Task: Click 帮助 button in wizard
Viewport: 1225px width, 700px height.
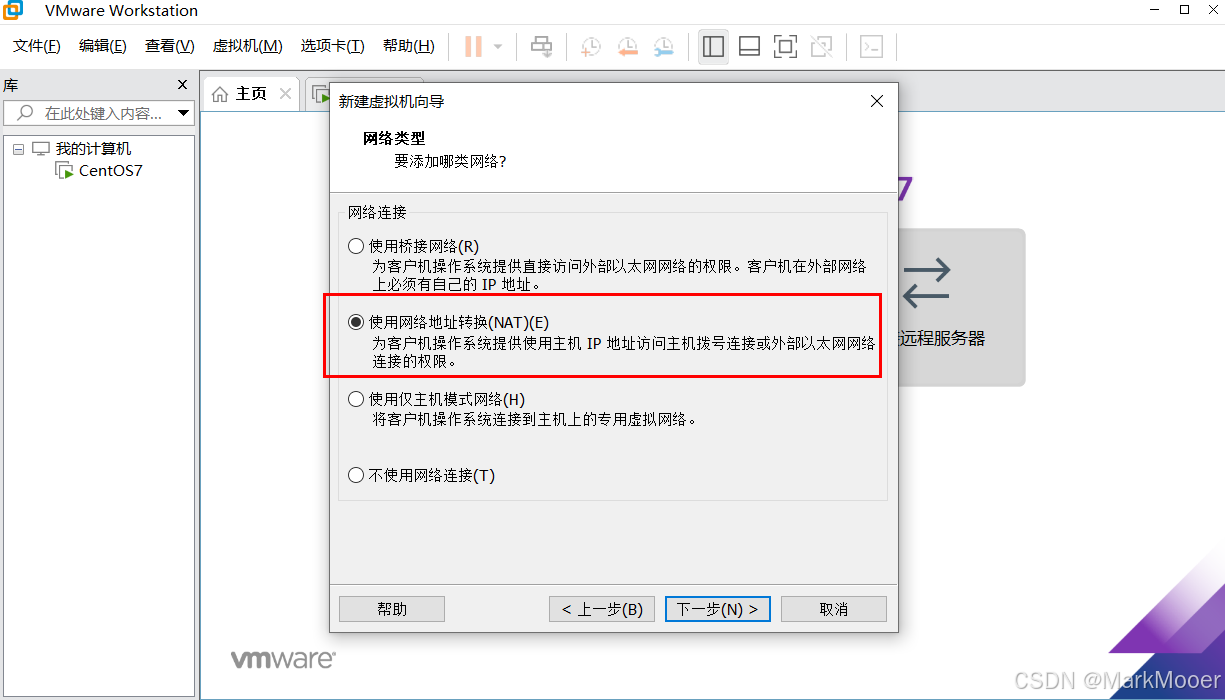Action: pos(392,609)
